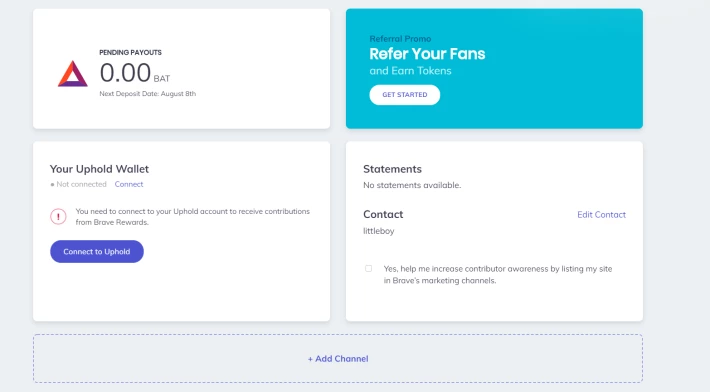710x392 pixels.
Task: Open the Connect link beside Not connected
Action: pos(129,184)
